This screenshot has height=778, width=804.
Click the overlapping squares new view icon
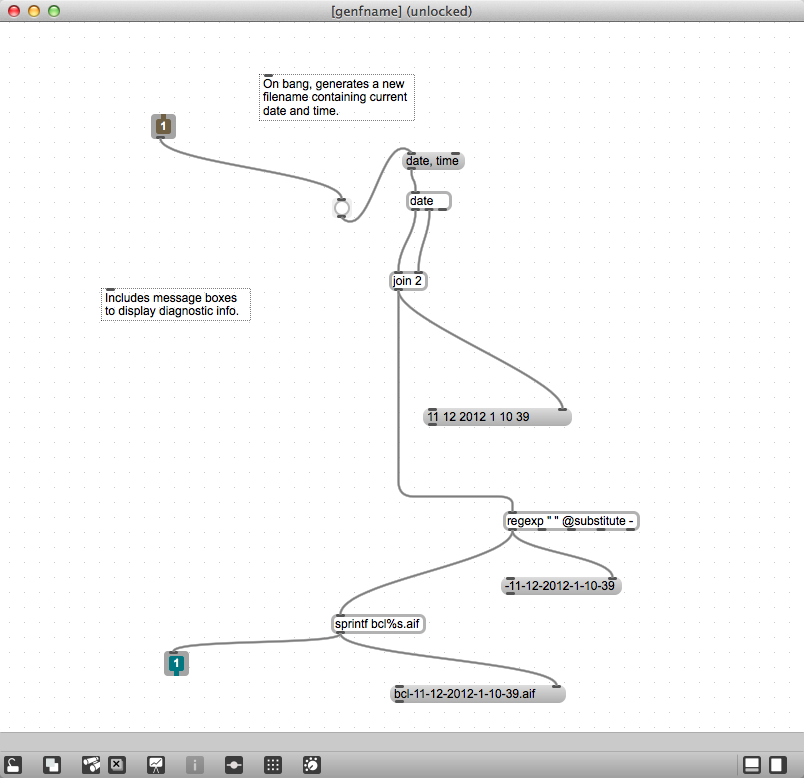[x=52, y=765]
